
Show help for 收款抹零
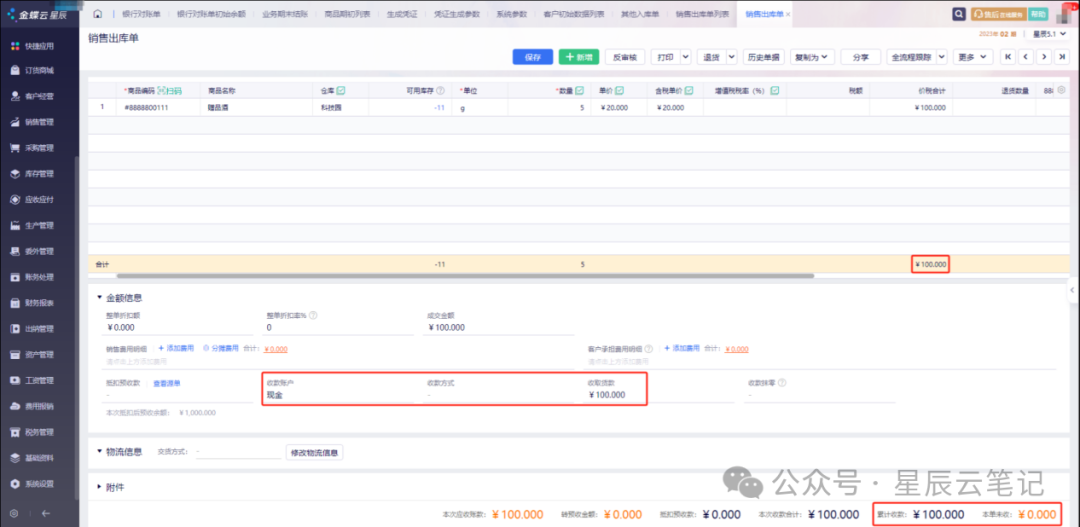(782, 382)
